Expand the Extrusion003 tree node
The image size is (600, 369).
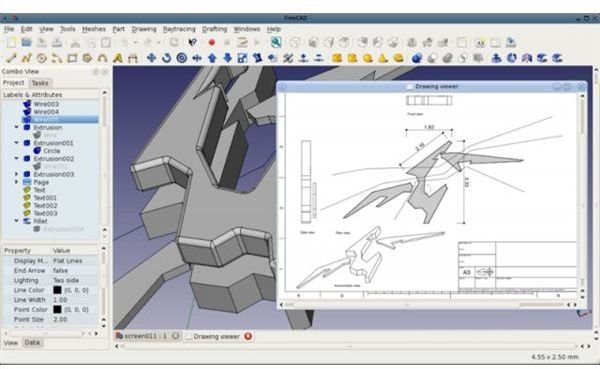pyautogui.click(x=16, y=174)
